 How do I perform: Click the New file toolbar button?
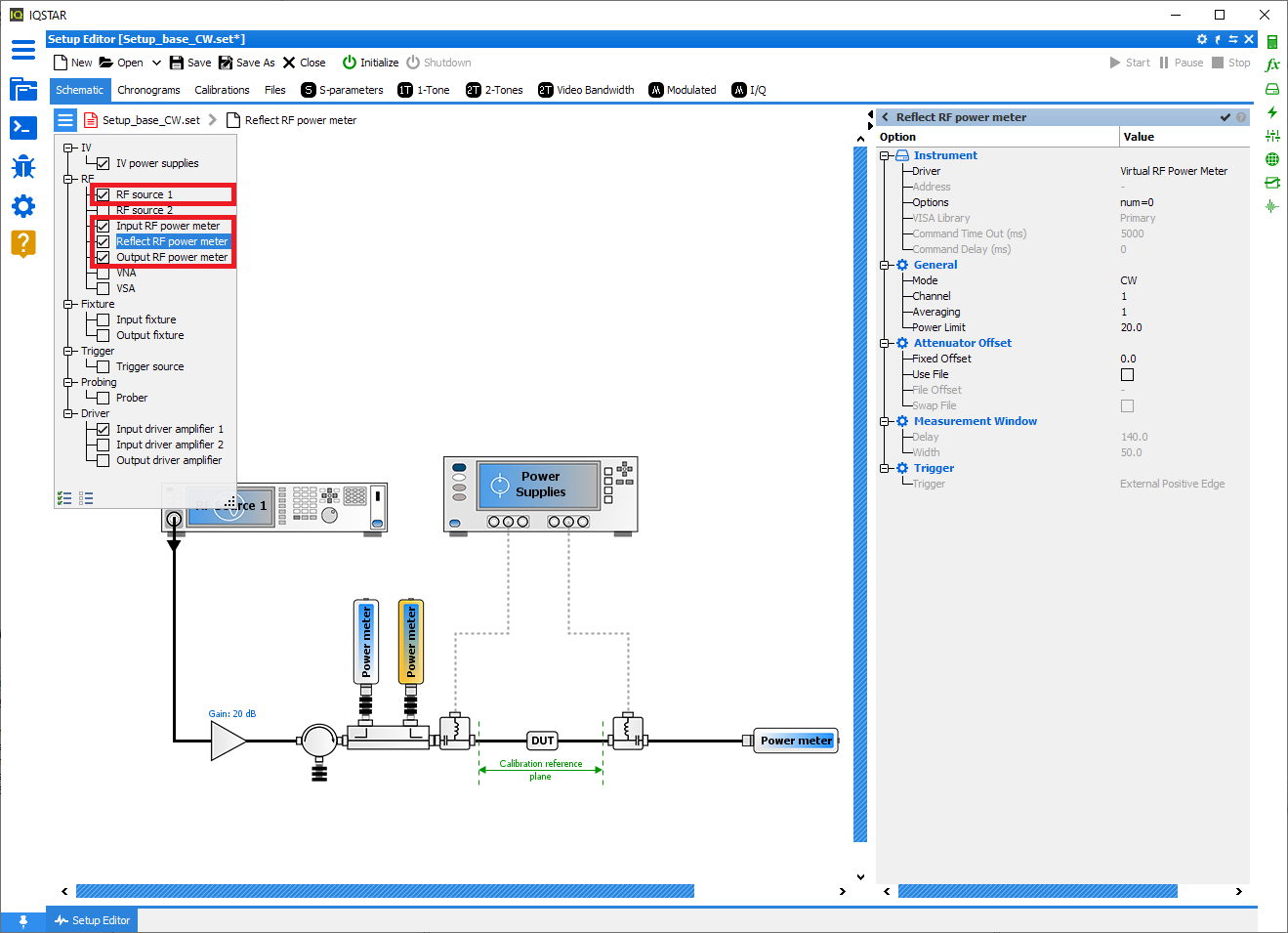click(73, 63)
